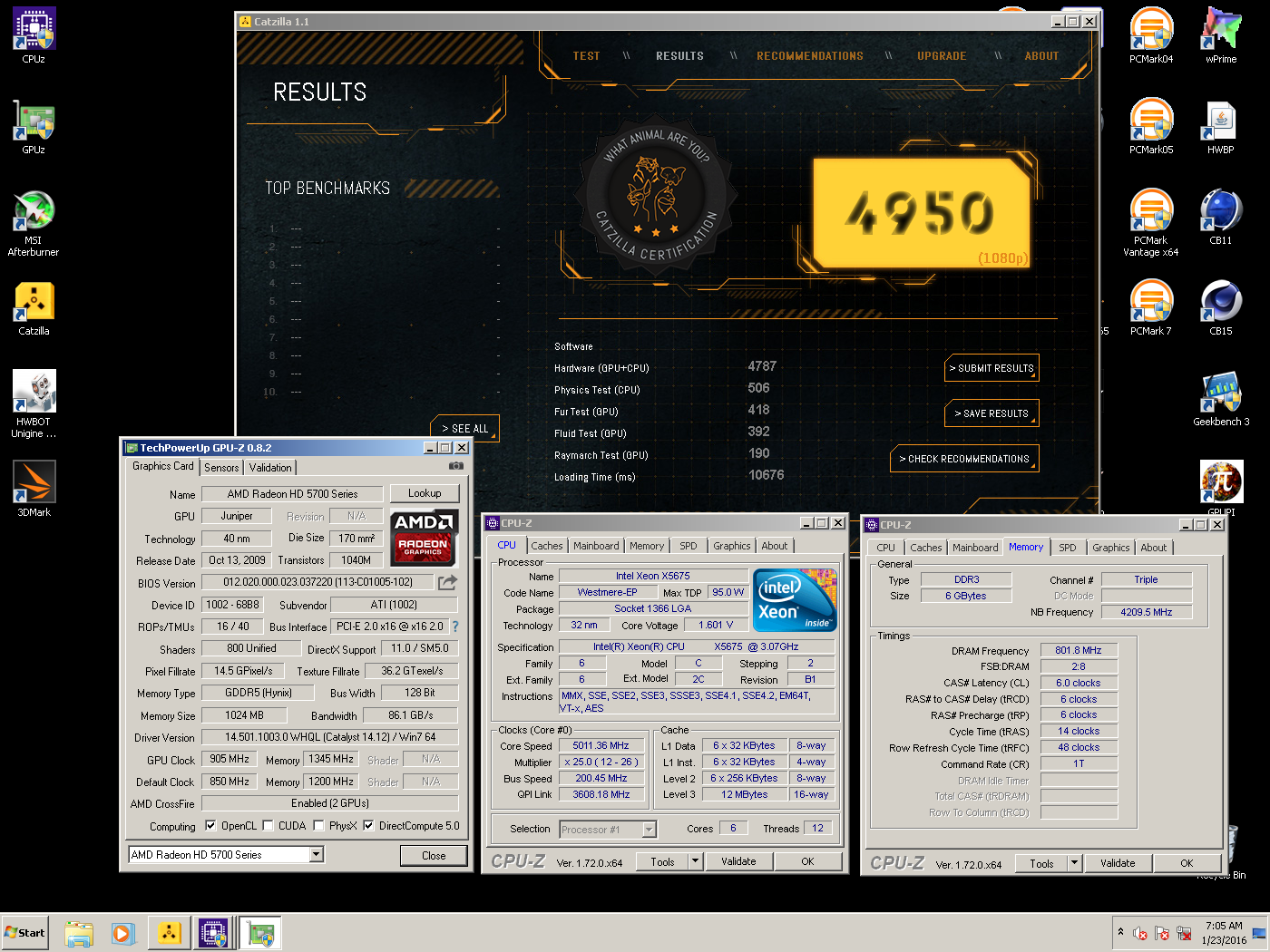Open PCMark04 desktop icon
Image resolution: width=1270 pixels, height=952 pixels.
point(1151,35)
